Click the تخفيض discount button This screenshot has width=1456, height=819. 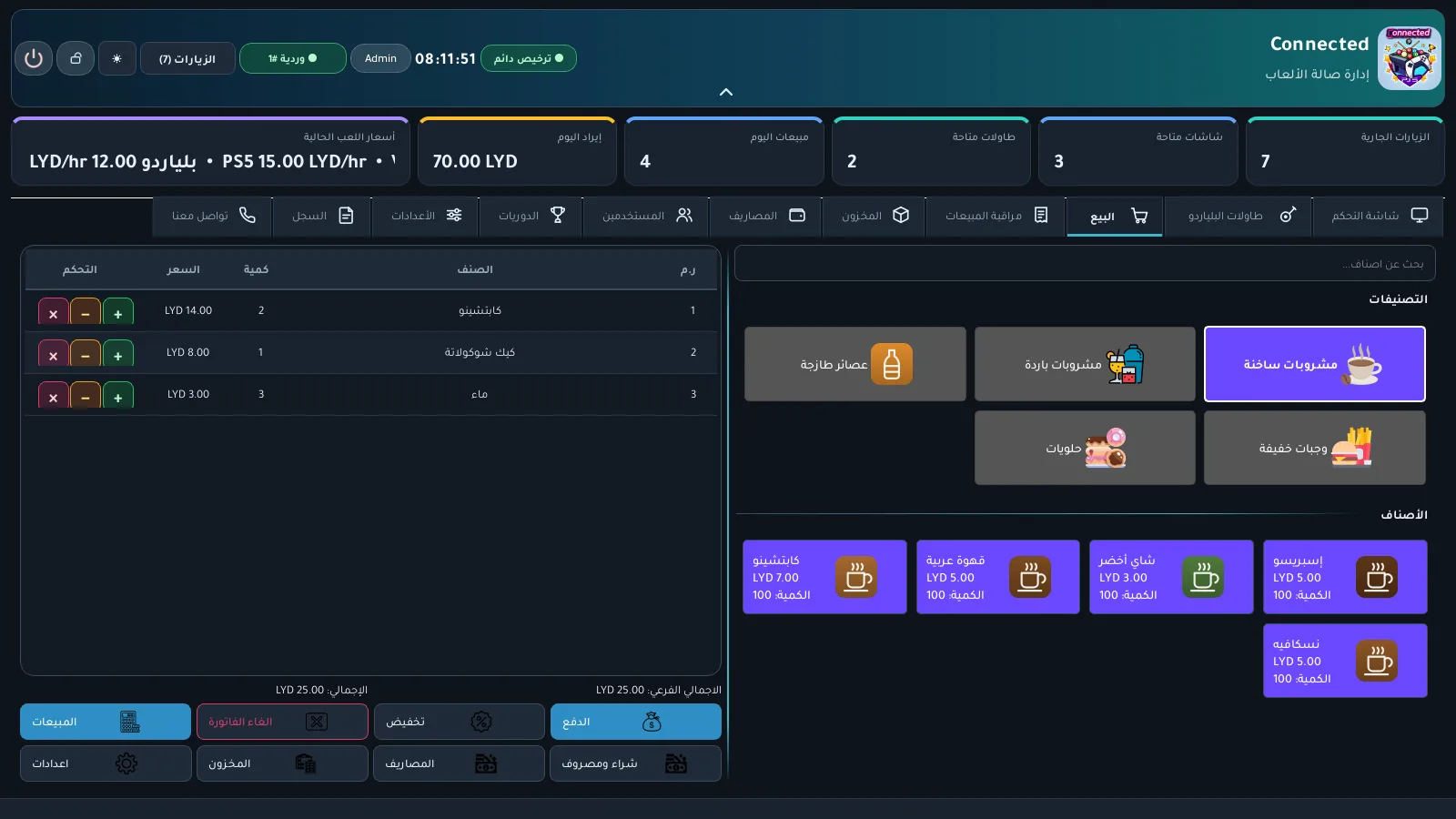pyautogui.click(x=459, y=722)
